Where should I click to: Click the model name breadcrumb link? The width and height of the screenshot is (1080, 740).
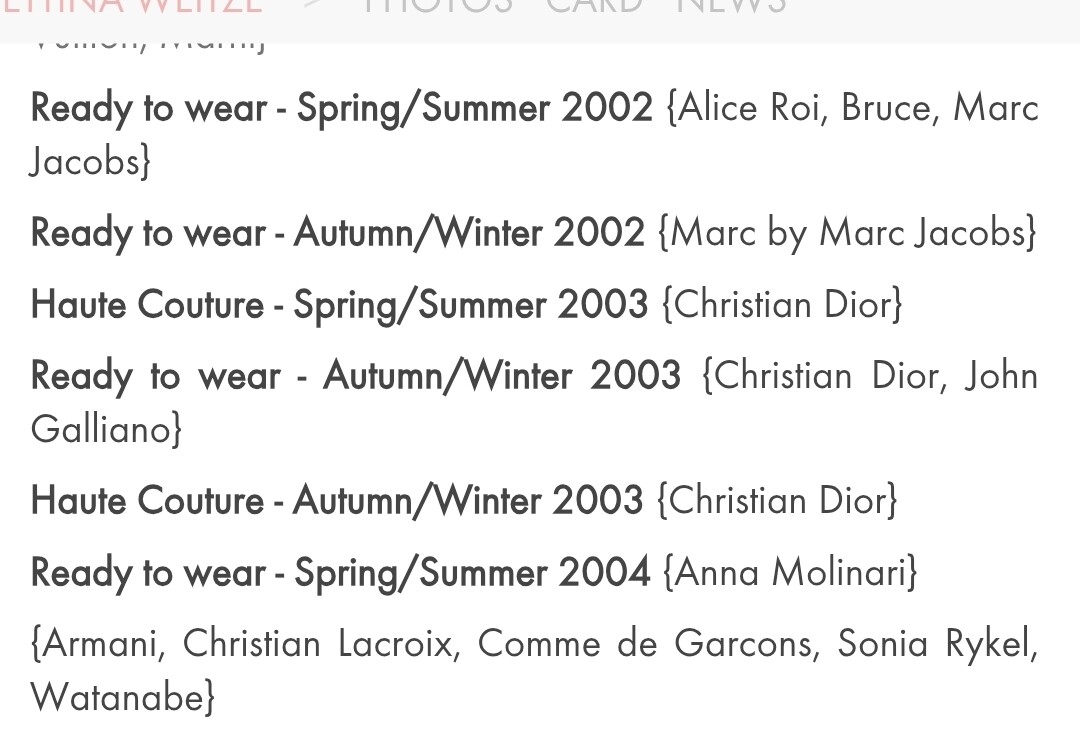[130, 6]
